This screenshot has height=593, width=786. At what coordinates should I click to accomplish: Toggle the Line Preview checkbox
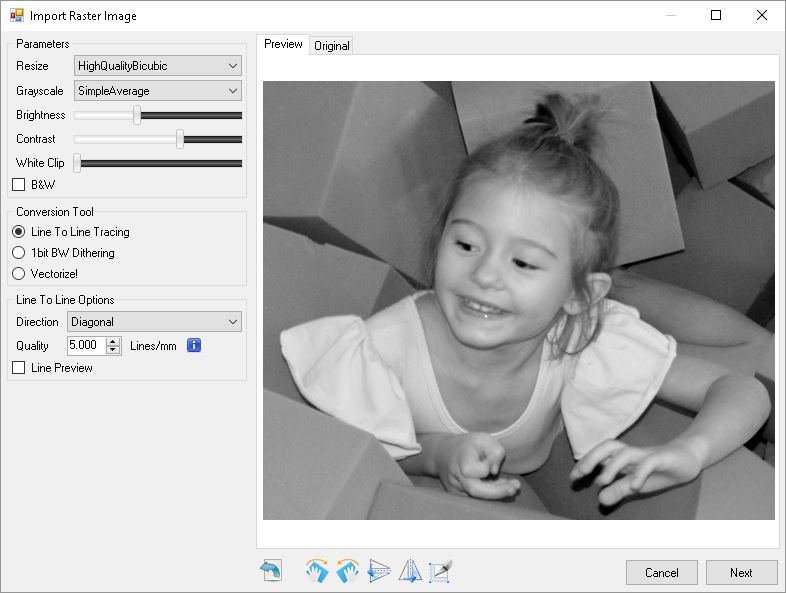pos(18,368)
